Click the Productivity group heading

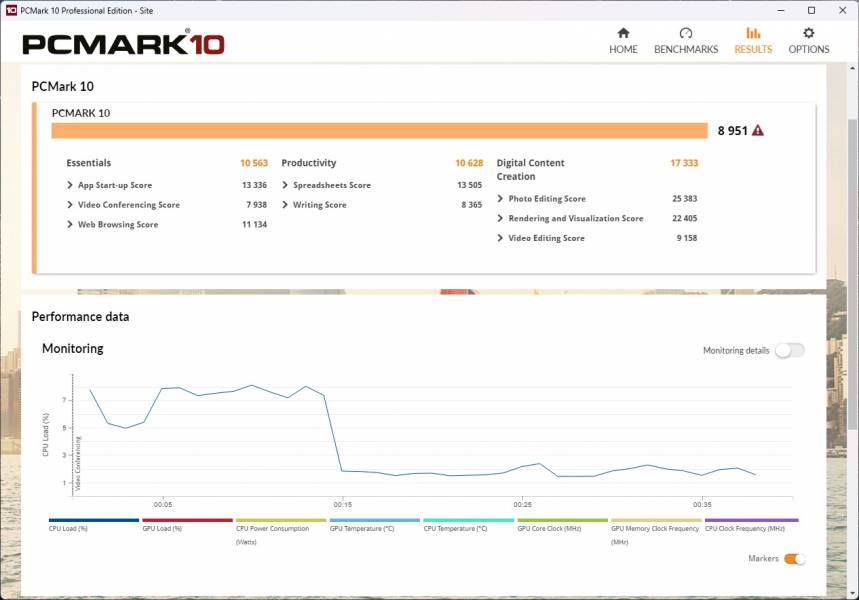click(309, 163)
